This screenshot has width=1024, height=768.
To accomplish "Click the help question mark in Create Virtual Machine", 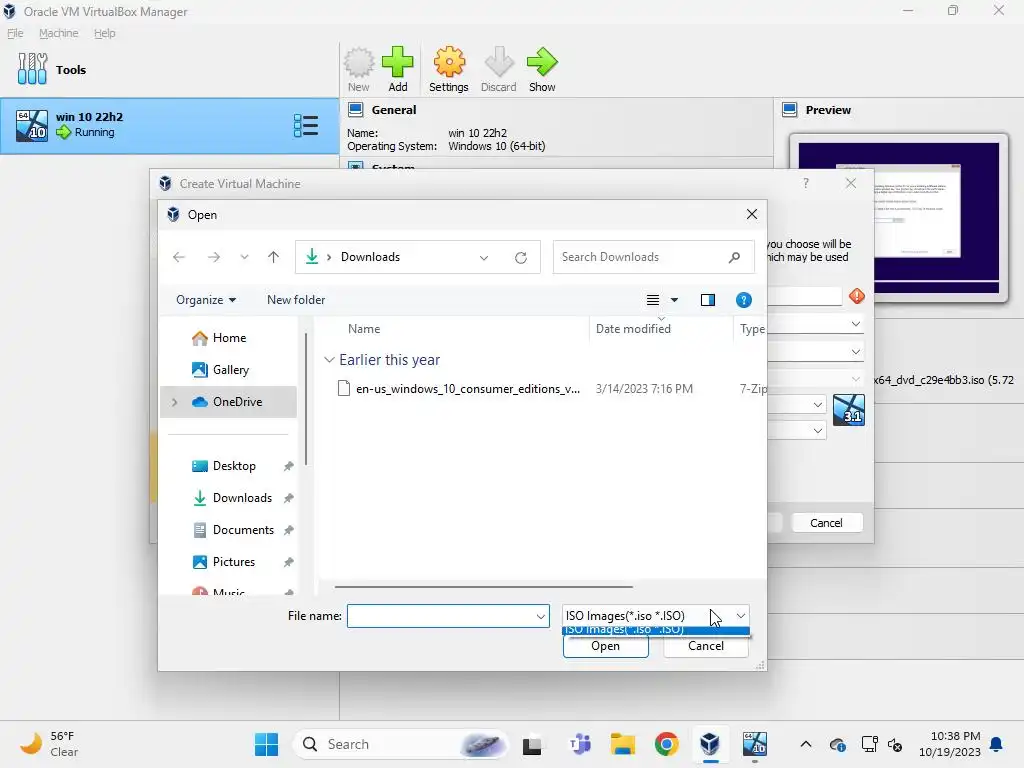I will click(806, 184).
